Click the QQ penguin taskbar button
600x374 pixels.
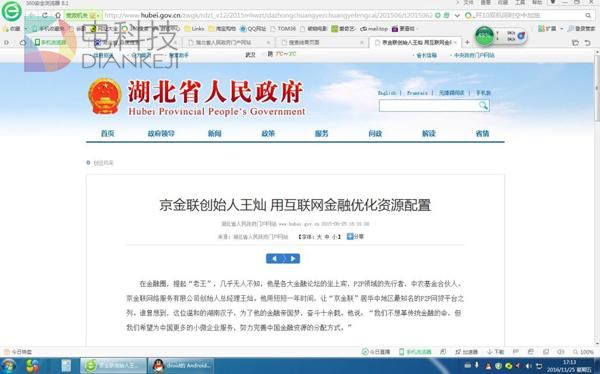click(x=181, y=366)
